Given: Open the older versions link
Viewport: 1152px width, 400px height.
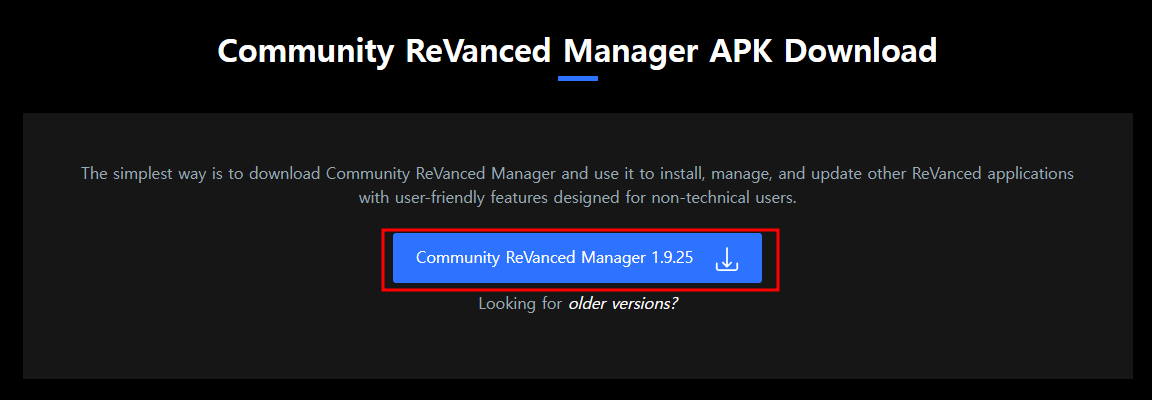Looking at the screenshot, I should [x=623, y=304].
